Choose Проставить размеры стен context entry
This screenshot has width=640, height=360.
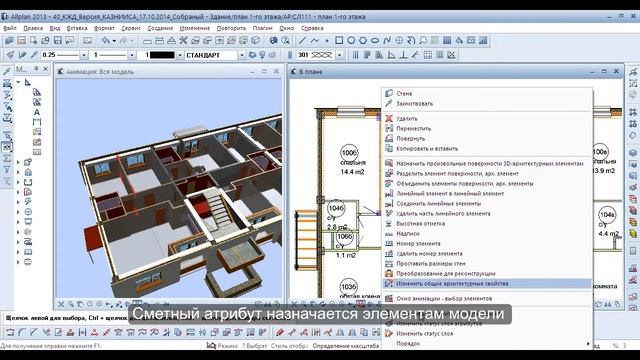pyautogui.click(x=487, y=263)
